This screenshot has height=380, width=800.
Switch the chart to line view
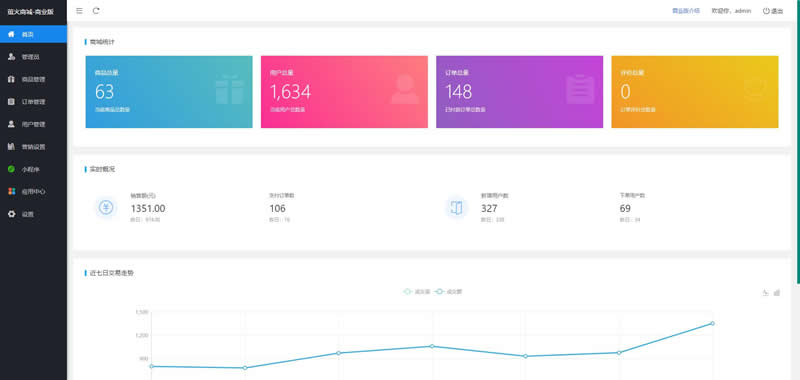point(765,292)
